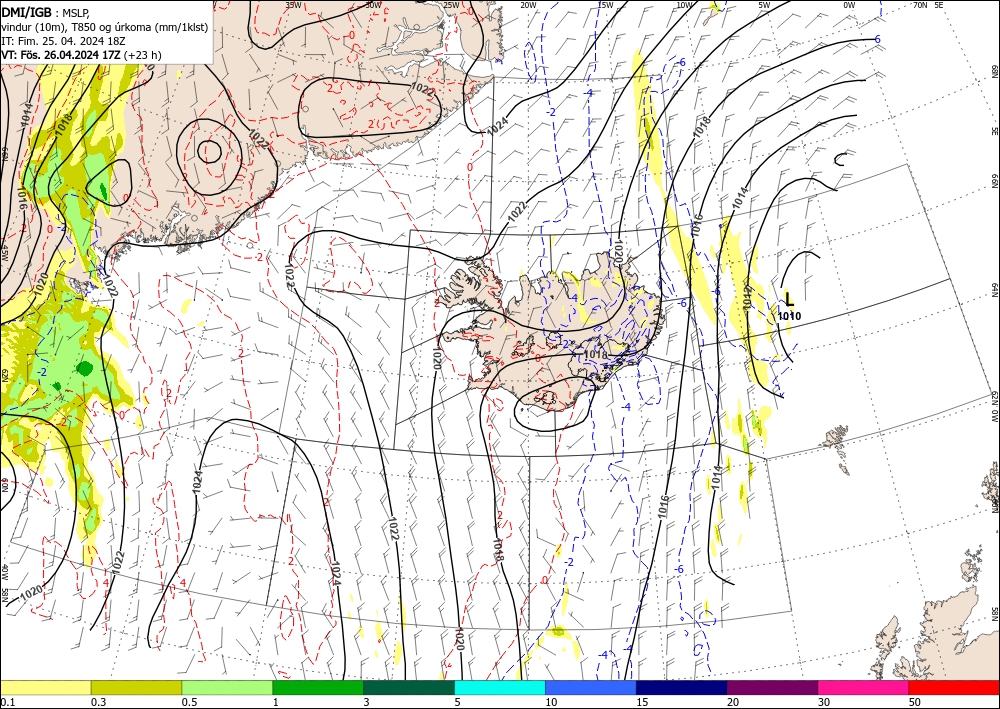1000x709 pixels.
Task: Click the '1012' isobar label near the low
Action: [747, 298]
